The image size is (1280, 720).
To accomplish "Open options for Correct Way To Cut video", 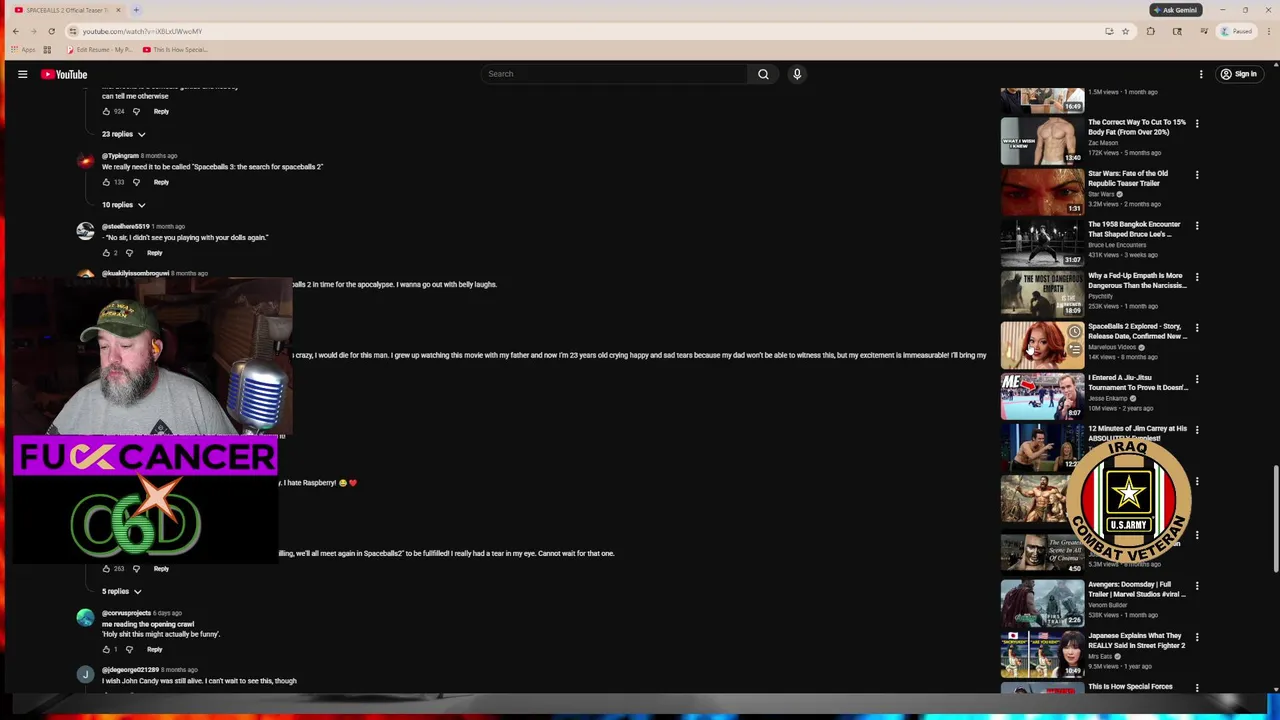I will click(1197, 124).
